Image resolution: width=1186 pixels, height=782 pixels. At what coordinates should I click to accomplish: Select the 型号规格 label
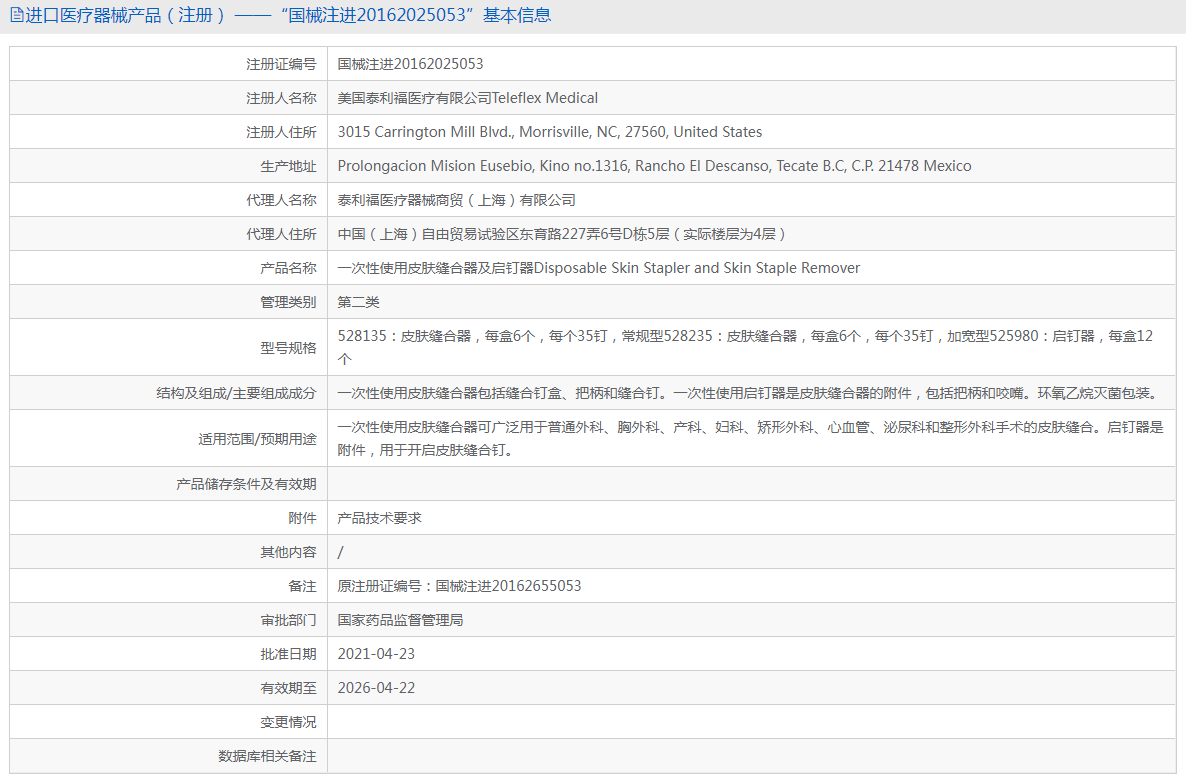288,348
